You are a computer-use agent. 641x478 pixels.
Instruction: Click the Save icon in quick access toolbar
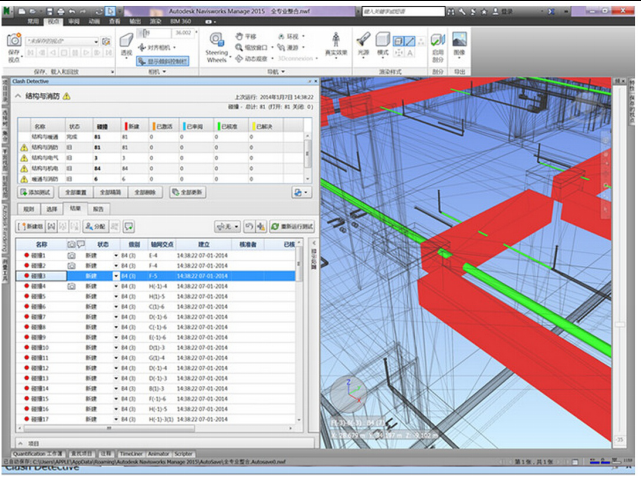point(49,11)
